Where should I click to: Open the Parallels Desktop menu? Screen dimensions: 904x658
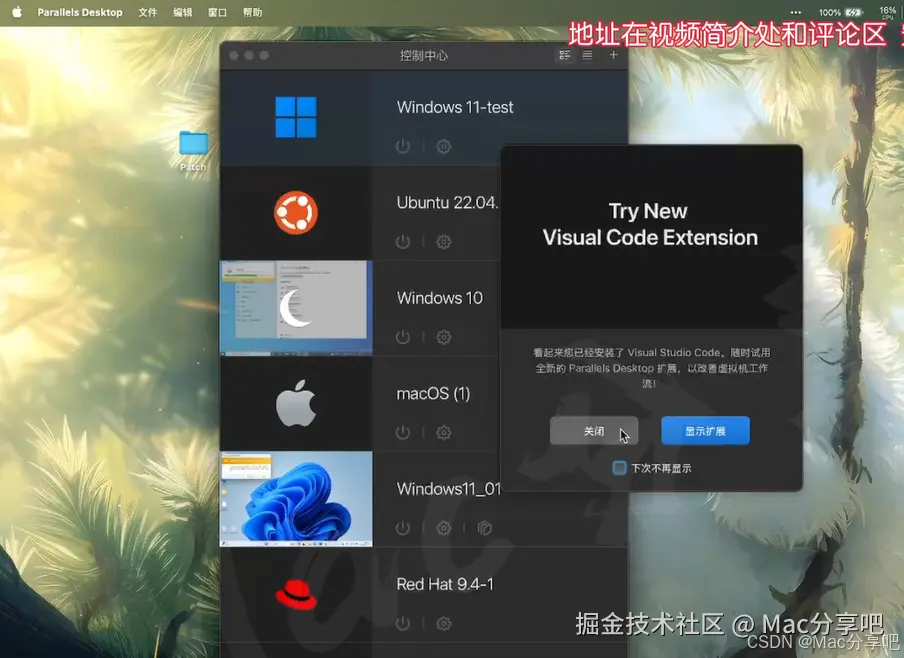[80, 12]
